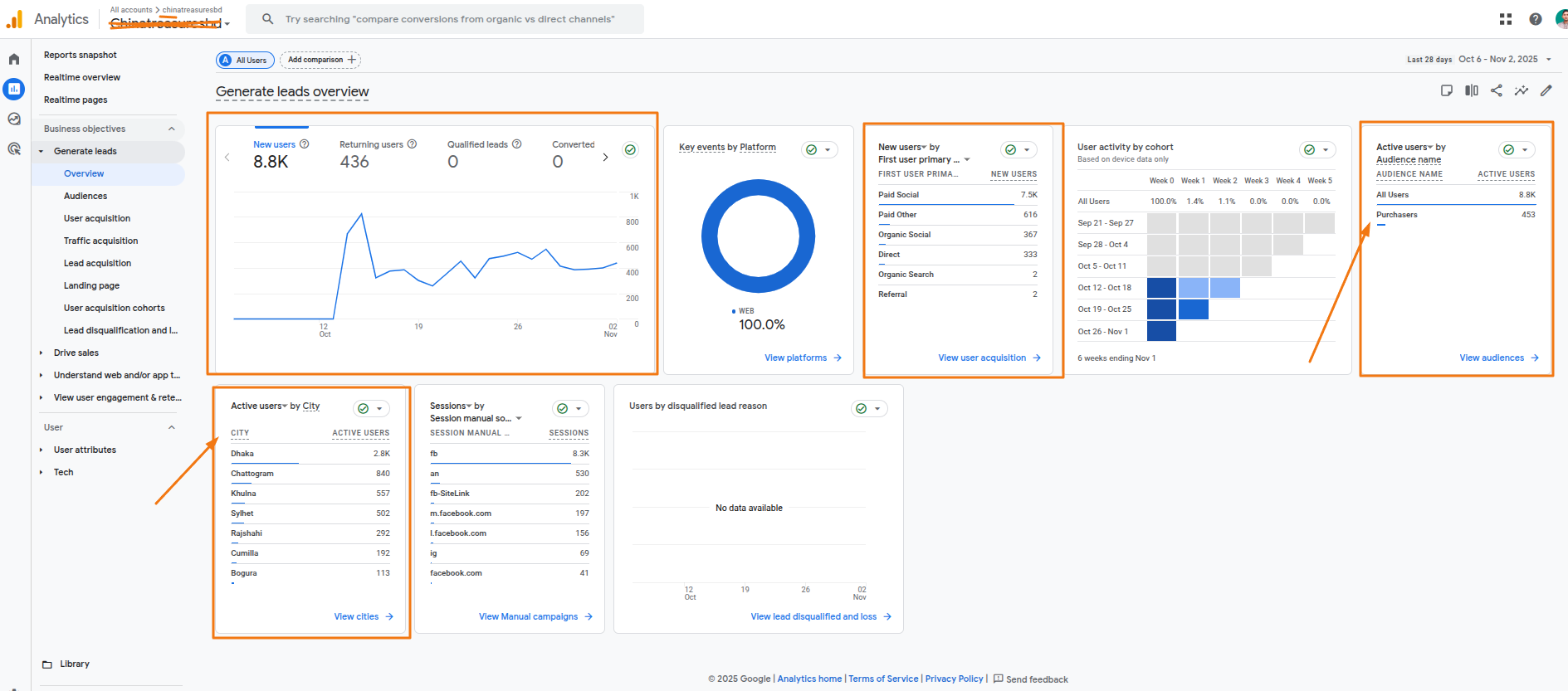Toggle the All Users comparison chip

coord(245,60)
